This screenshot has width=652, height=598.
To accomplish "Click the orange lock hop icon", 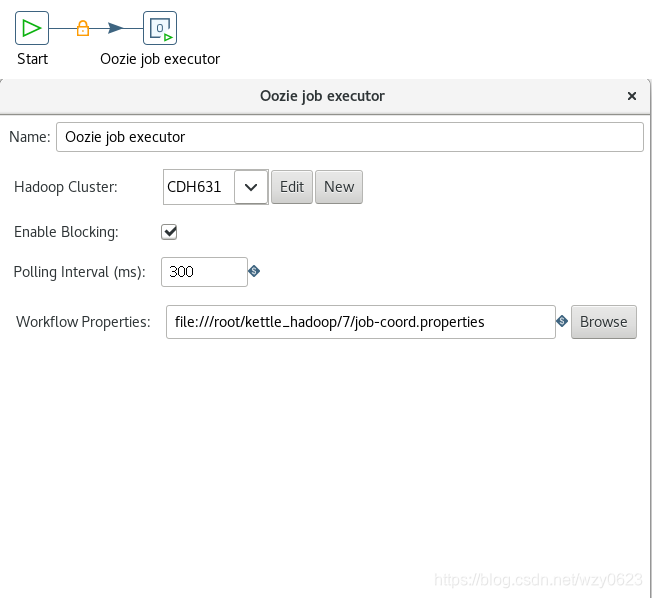I will (83, 28).
